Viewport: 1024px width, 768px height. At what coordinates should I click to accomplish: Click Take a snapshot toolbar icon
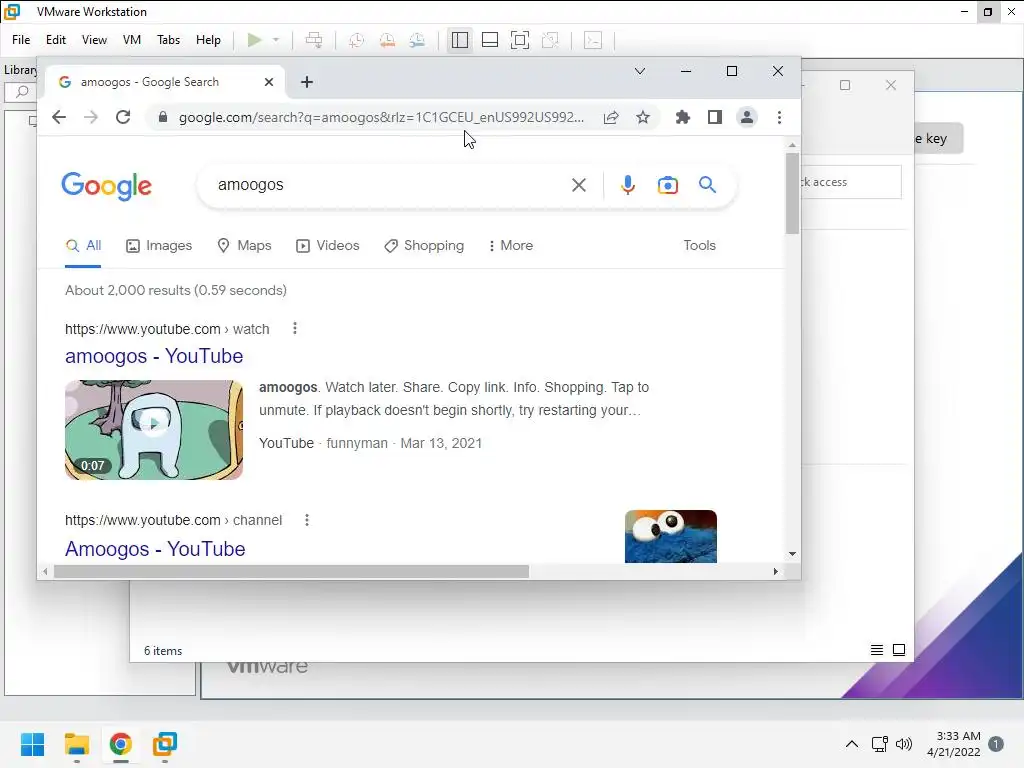tap(356, 40)
